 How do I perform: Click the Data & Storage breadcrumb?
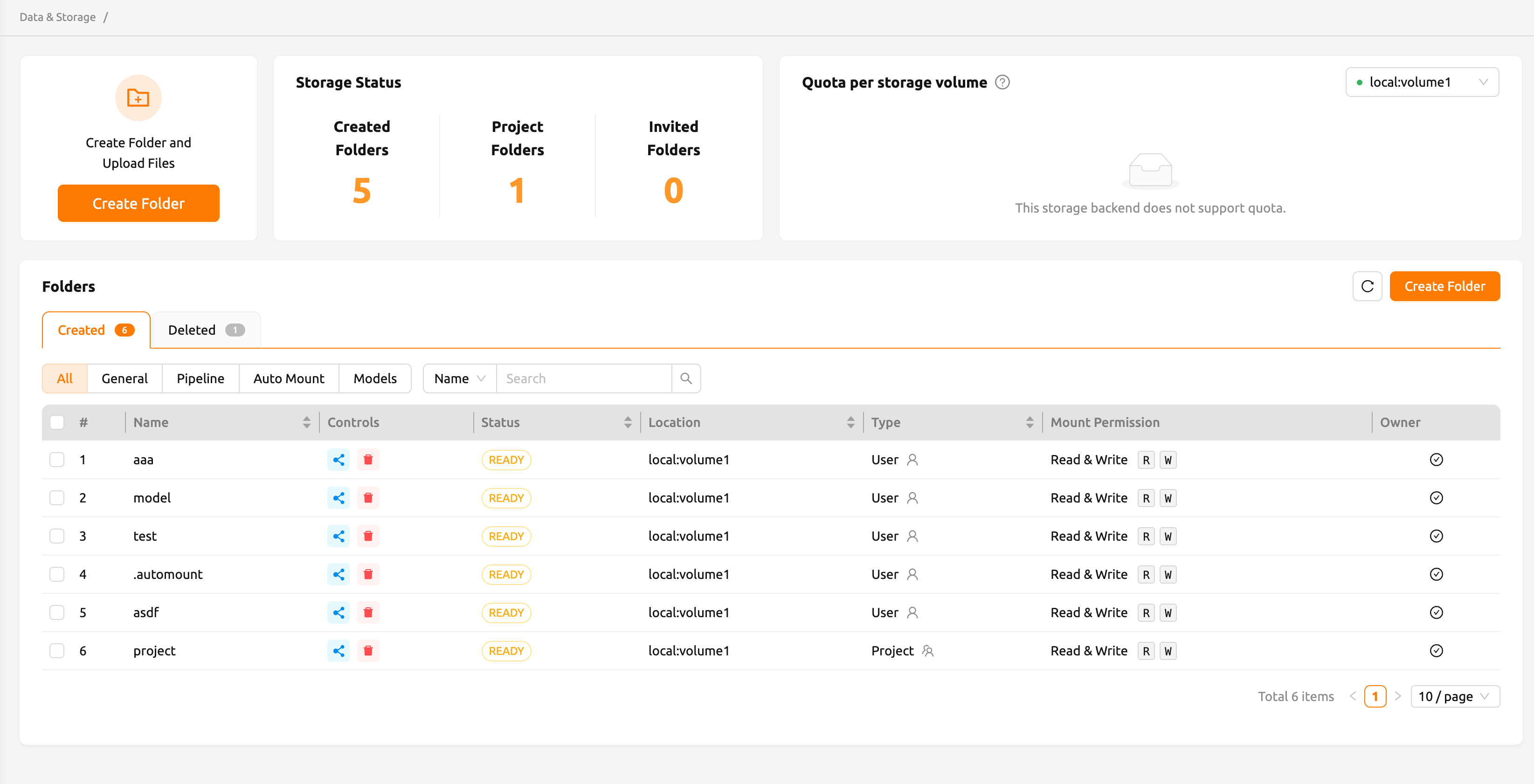(57, 17)
